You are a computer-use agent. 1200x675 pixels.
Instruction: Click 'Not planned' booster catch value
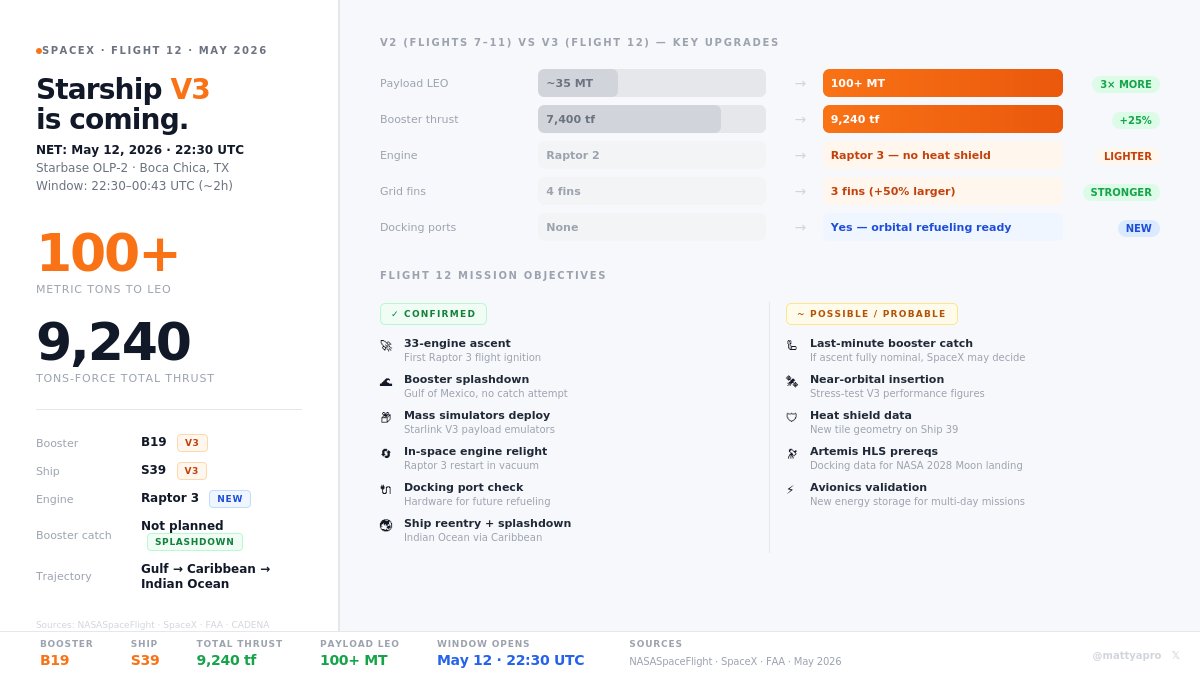click(x=182, y=526)
